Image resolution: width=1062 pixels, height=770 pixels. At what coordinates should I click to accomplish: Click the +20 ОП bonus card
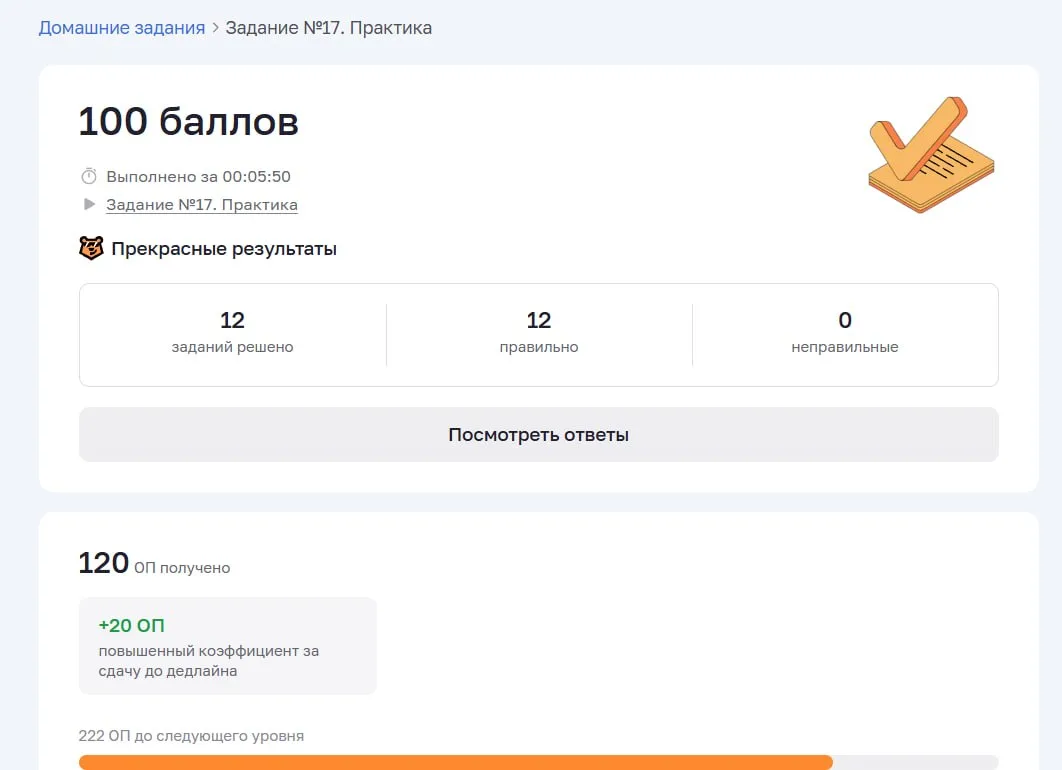pyautogui.click(x=228, y=646)
